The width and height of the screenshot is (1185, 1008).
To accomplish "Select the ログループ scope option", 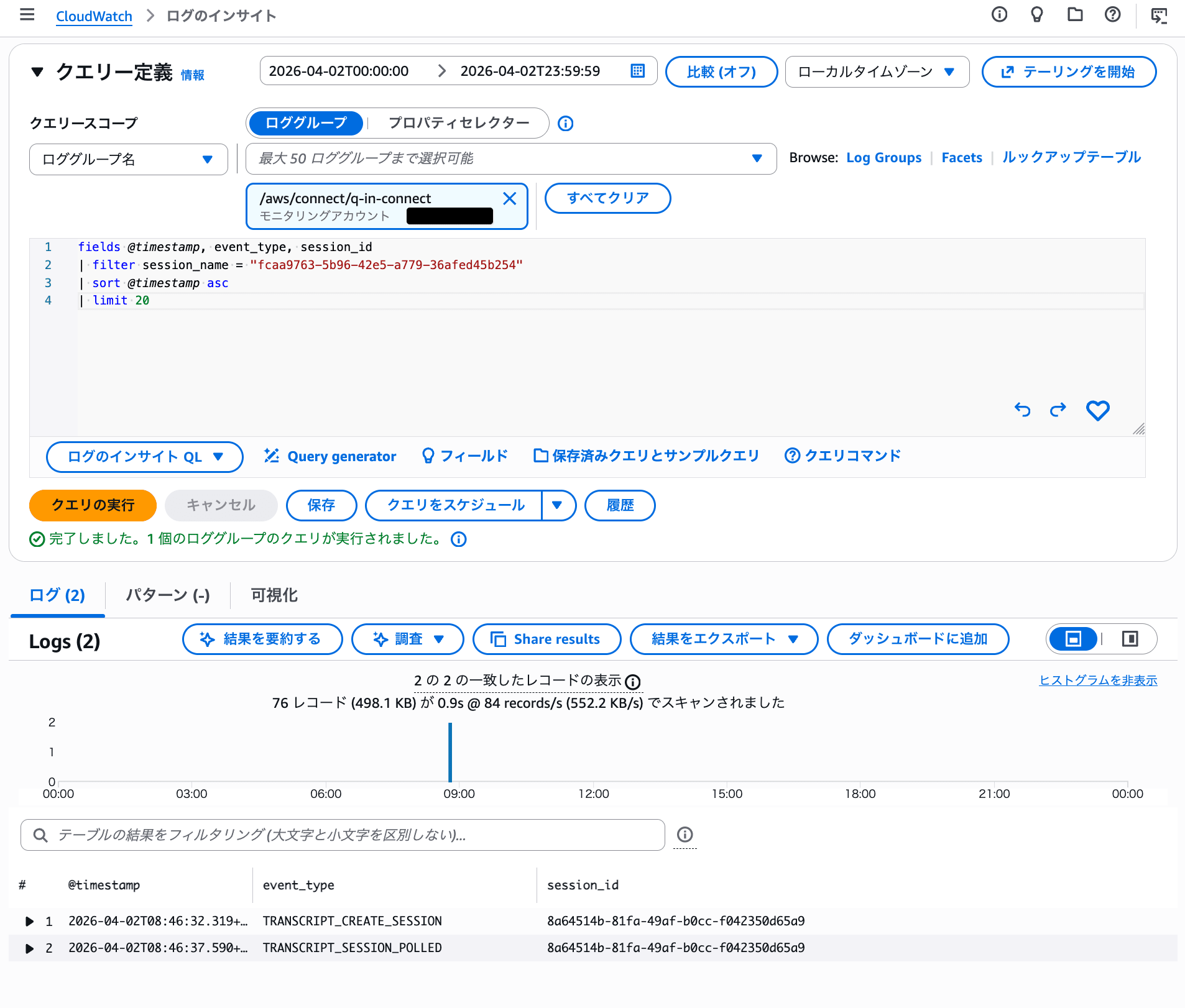I will pos(306,123).
